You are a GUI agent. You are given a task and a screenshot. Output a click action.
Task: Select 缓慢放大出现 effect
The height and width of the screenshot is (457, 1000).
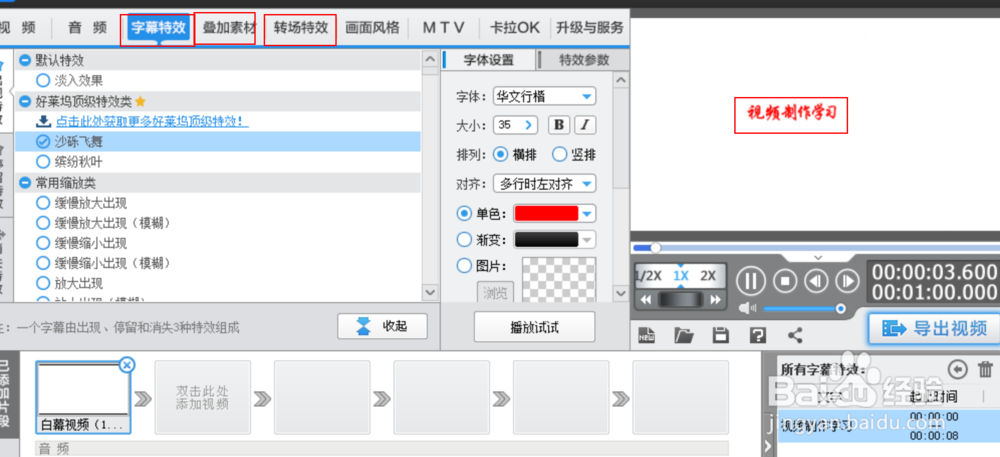click(x=43, y=203)
